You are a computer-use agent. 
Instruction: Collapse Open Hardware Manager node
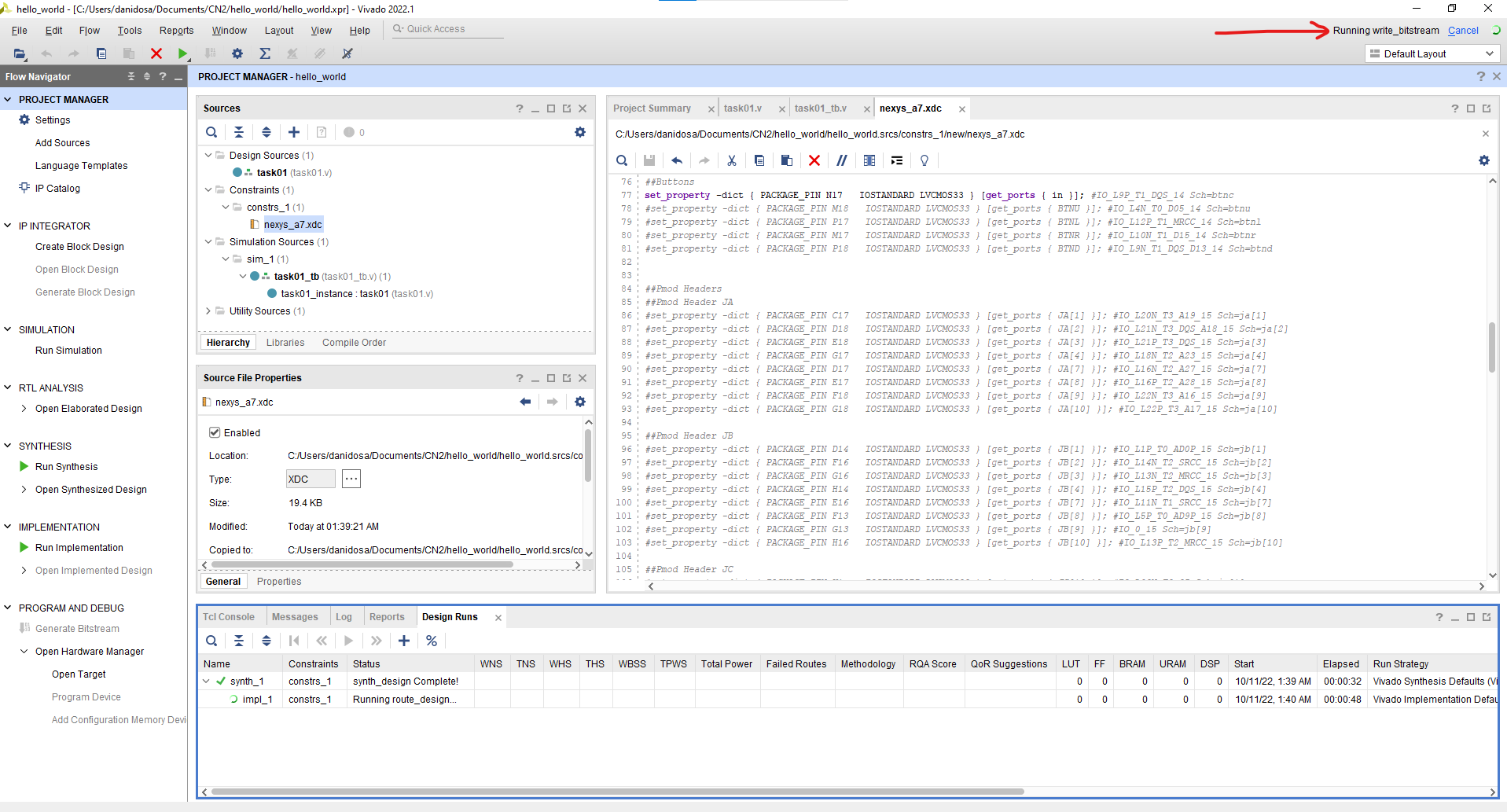coord(24,652)
